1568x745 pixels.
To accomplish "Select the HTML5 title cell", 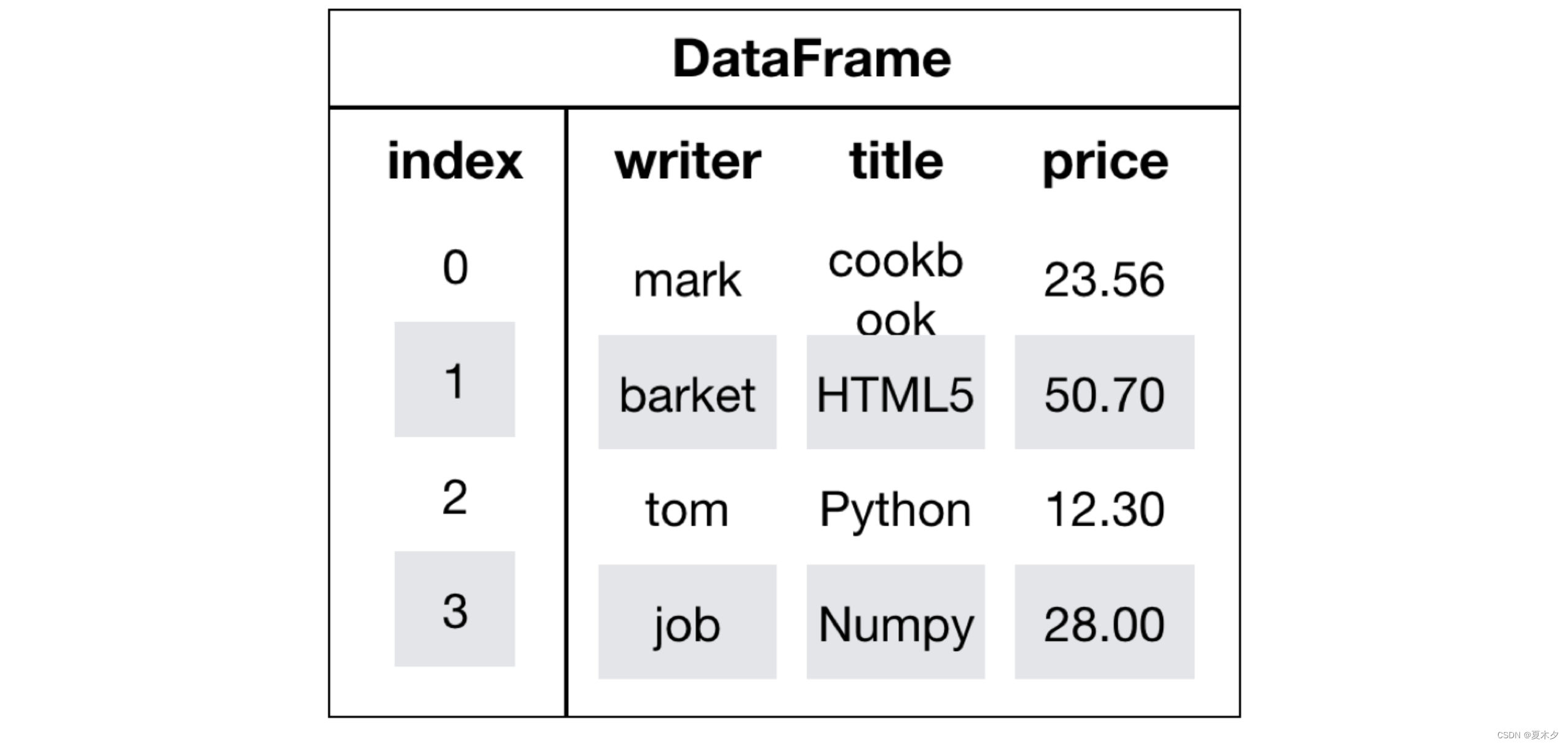I will coord(895,393).
